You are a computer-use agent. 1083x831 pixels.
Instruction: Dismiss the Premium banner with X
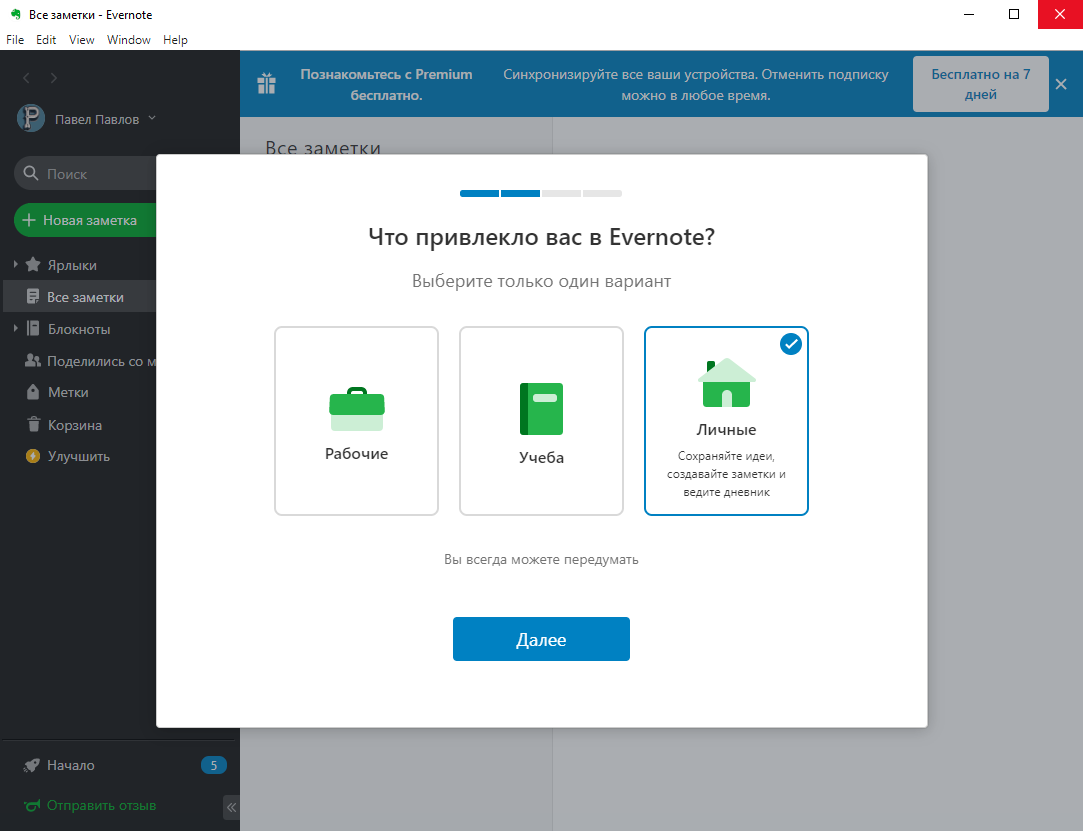point(1061,84)
